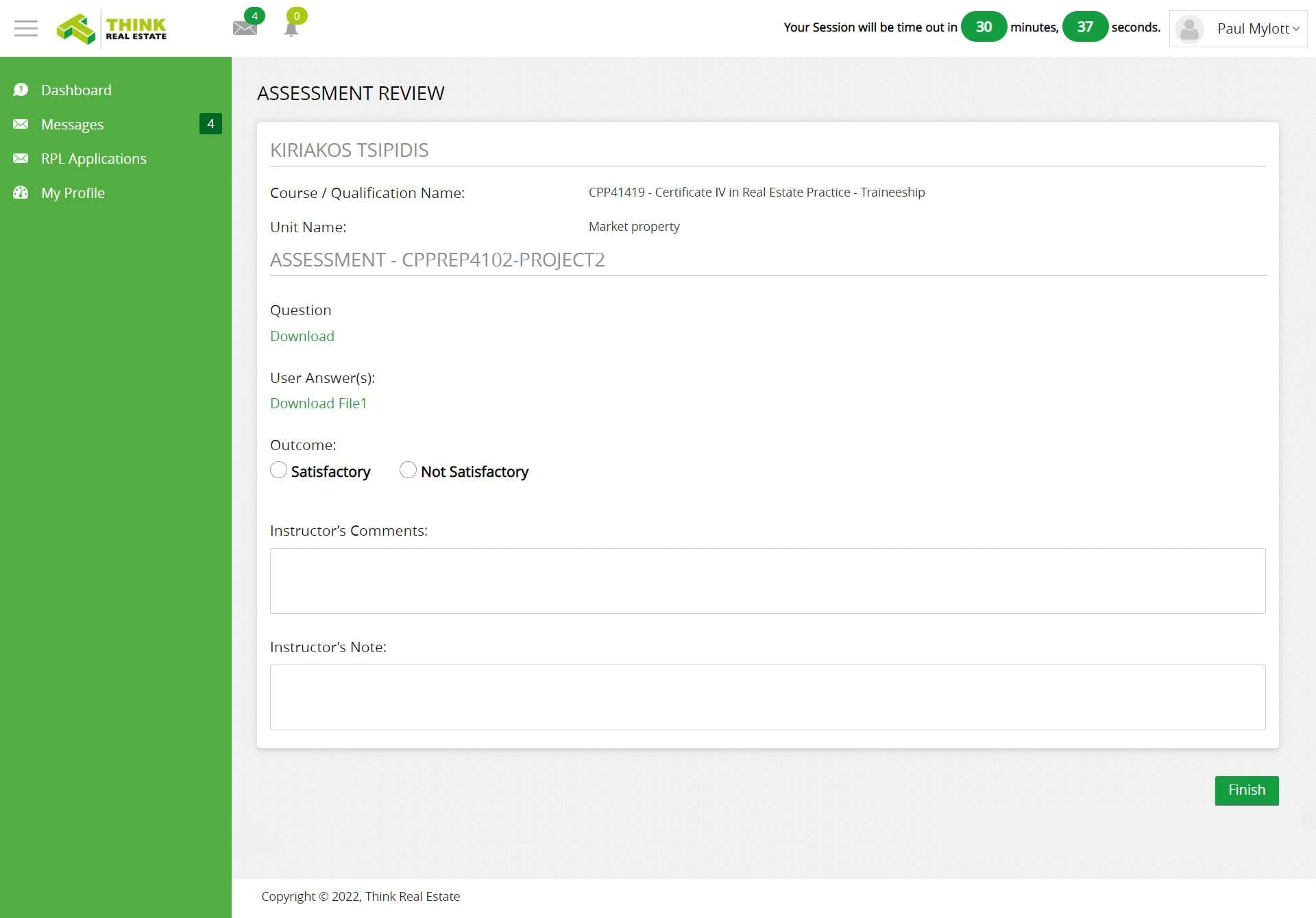Click the ASSESSMENT - CPPREP4102-PROJECT2 heading
This screenshot has height=918, width=1316.
pyautogui.click(x=437, y=260)
